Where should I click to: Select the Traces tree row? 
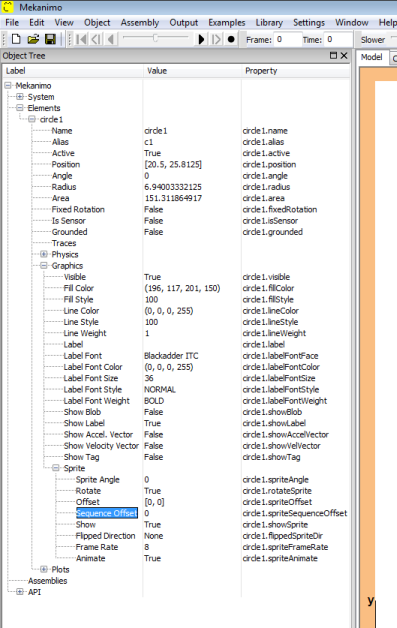(64, 243)
